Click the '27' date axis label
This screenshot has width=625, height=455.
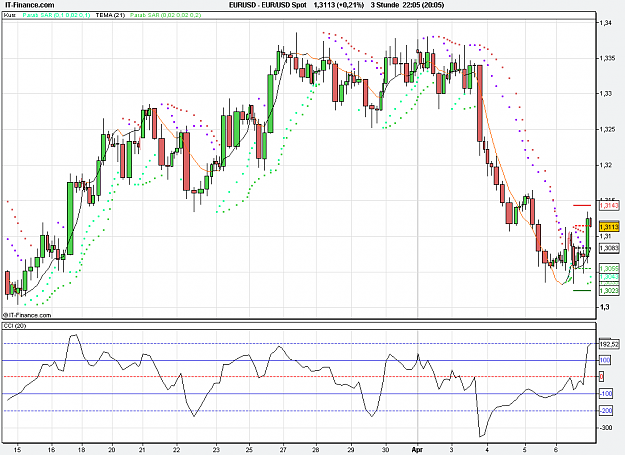pyautogui.click(x=283, y=449)
